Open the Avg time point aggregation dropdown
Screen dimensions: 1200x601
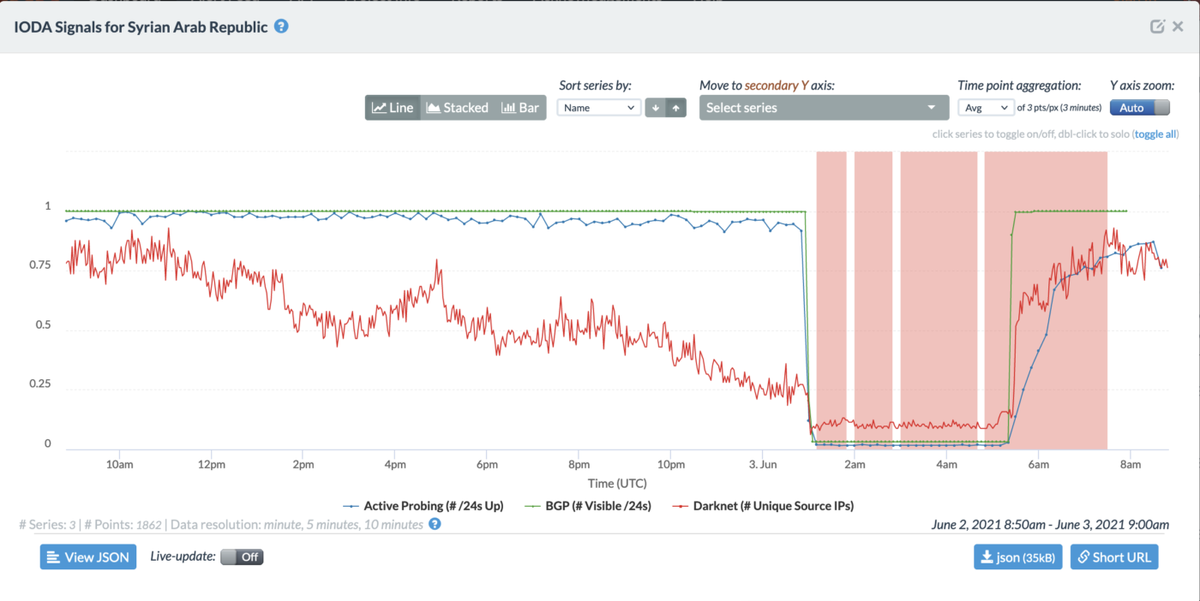tap(985, 108)
